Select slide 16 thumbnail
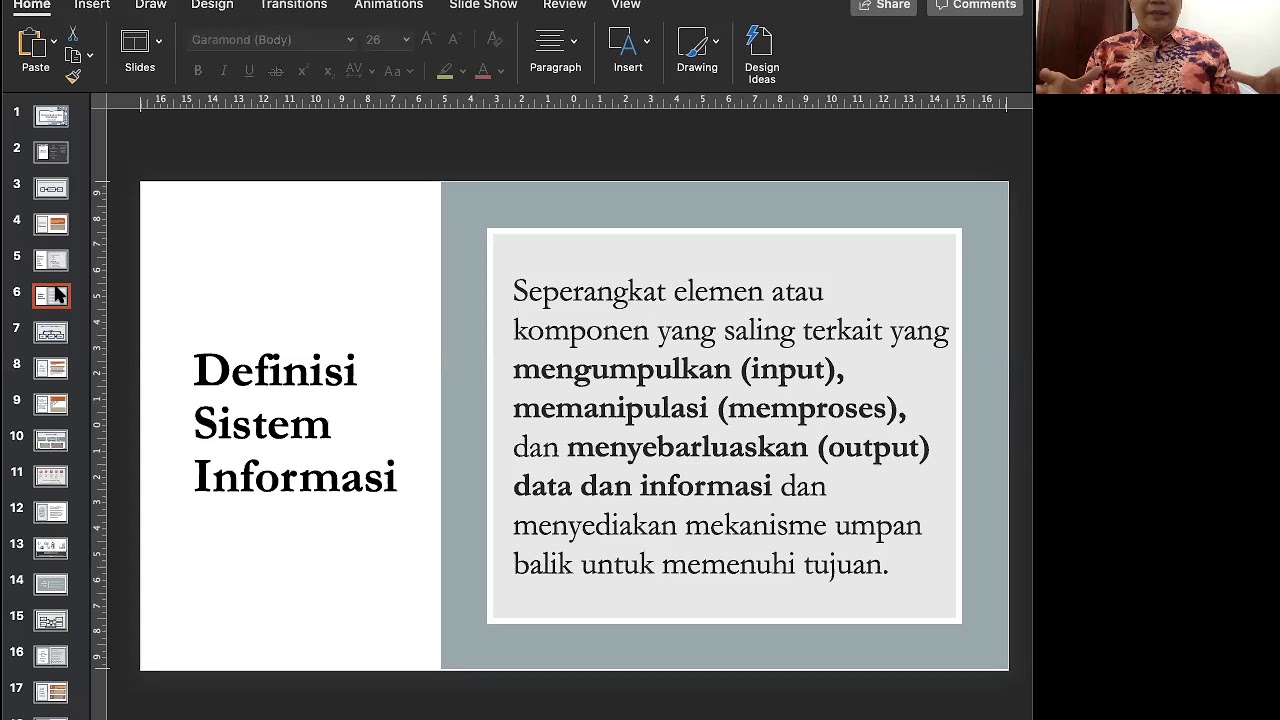The image size is (1280, 720). 51,656
